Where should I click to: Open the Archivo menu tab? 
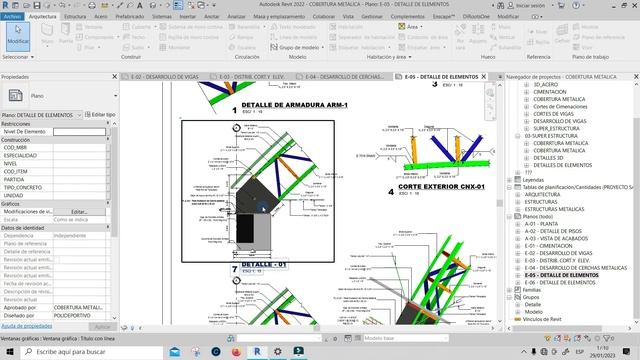pyautogui.click(x=12, y=17)
